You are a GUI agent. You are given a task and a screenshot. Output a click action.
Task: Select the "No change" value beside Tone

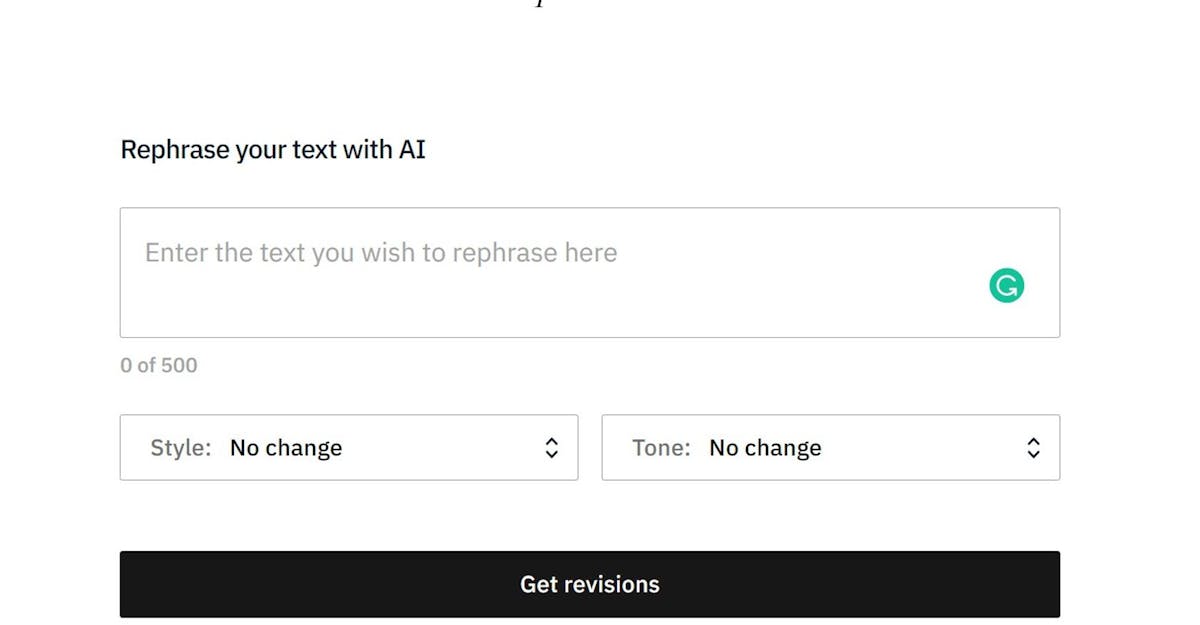coord(765,448)
